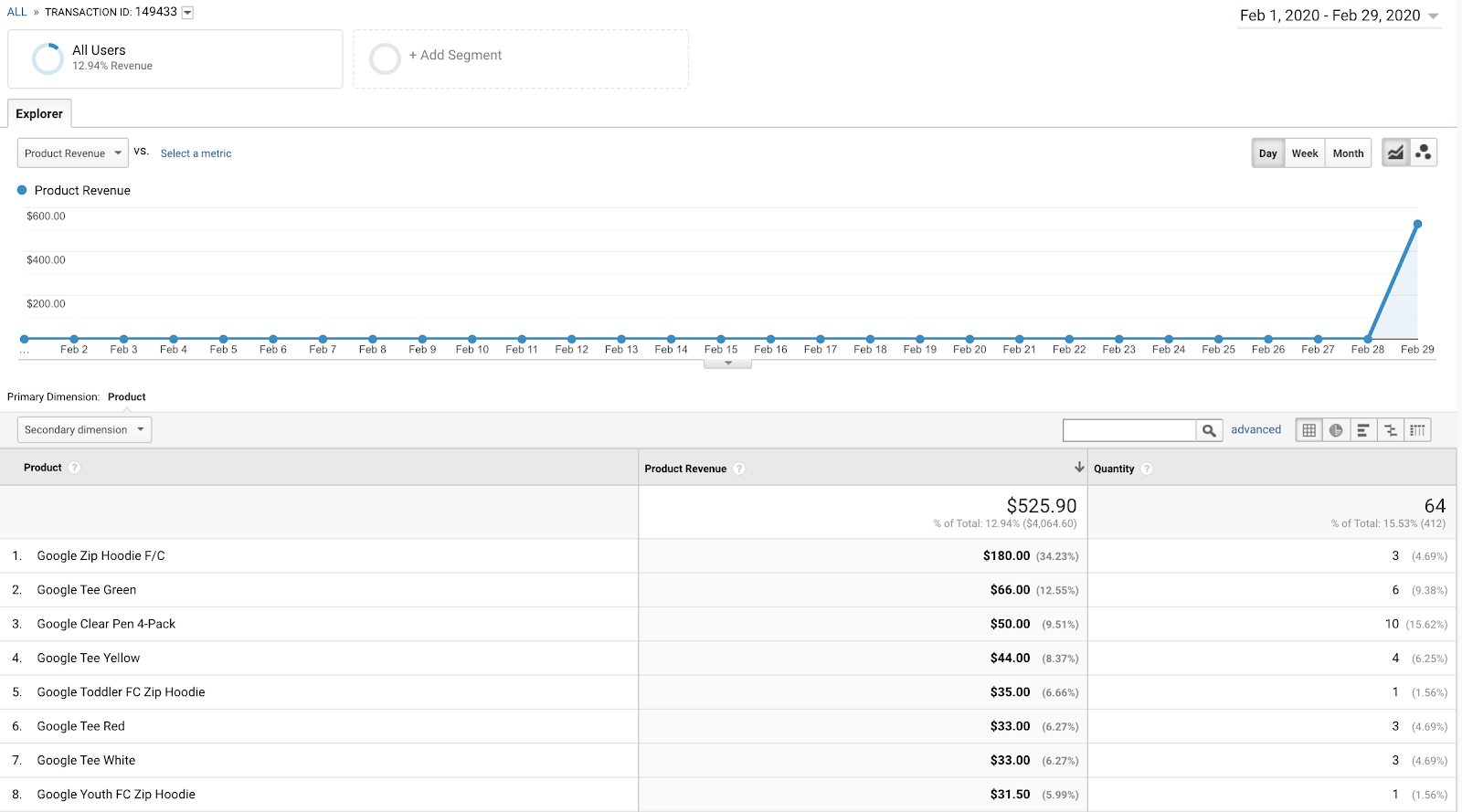The width and height of the screenshot is (1462, 812).
Task: Click the Feb 10 x-axis label
Action: pyautogui.click(x=472, y=349)
